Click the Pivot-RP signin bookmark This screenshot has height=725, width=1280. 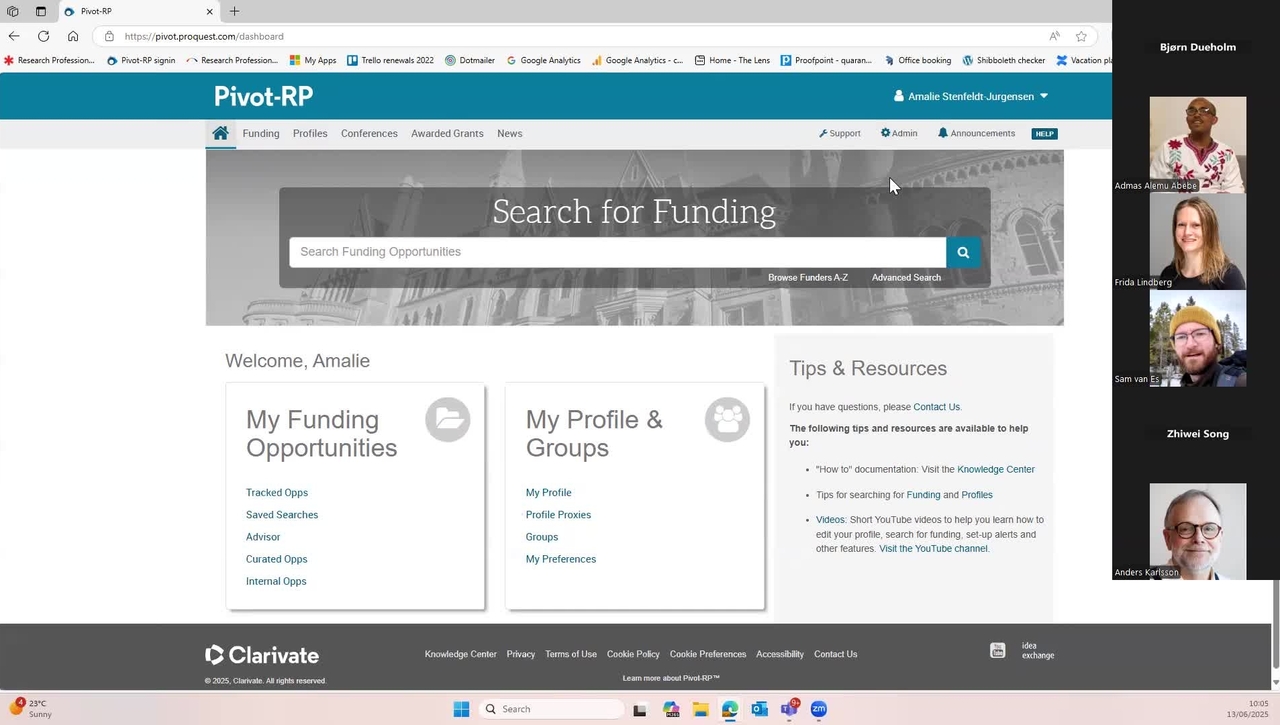coord(141,60)
